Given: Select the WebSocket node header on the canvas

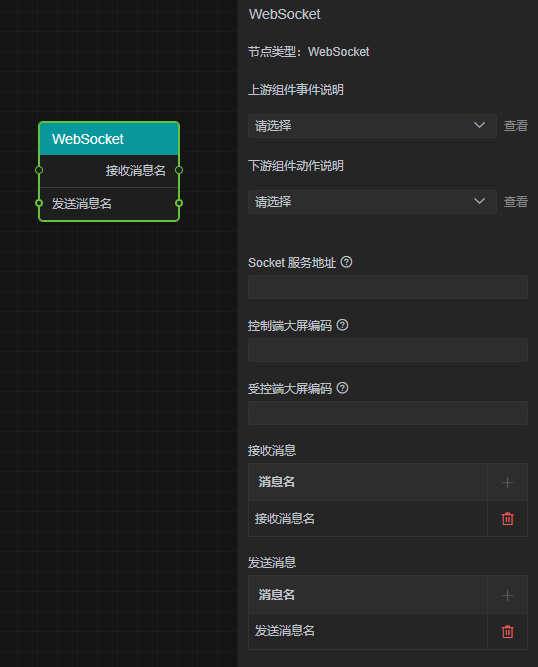Looking at the screenshot, I should pyautogui.click(x=109, y=139).
